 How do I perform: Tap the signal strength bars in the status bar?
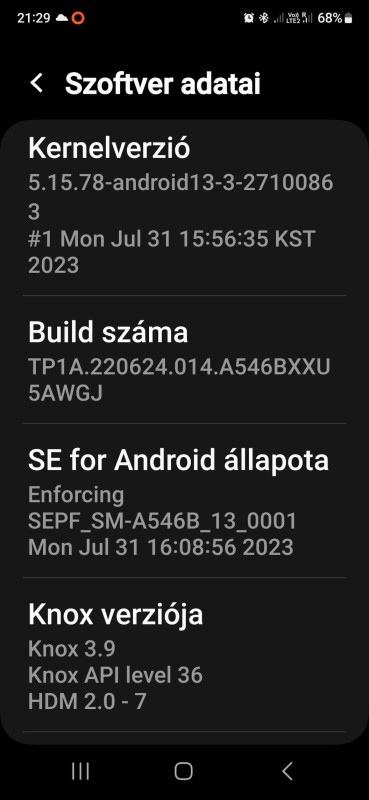tap(279, 19)
